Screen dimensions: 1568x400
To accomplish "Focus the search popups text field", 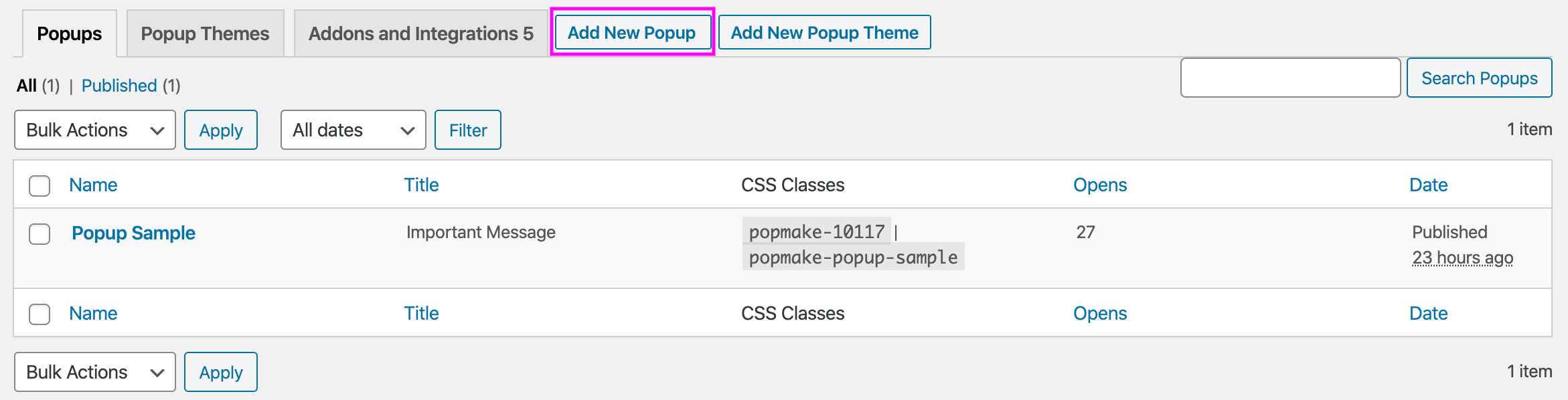I will point(1290,78).
